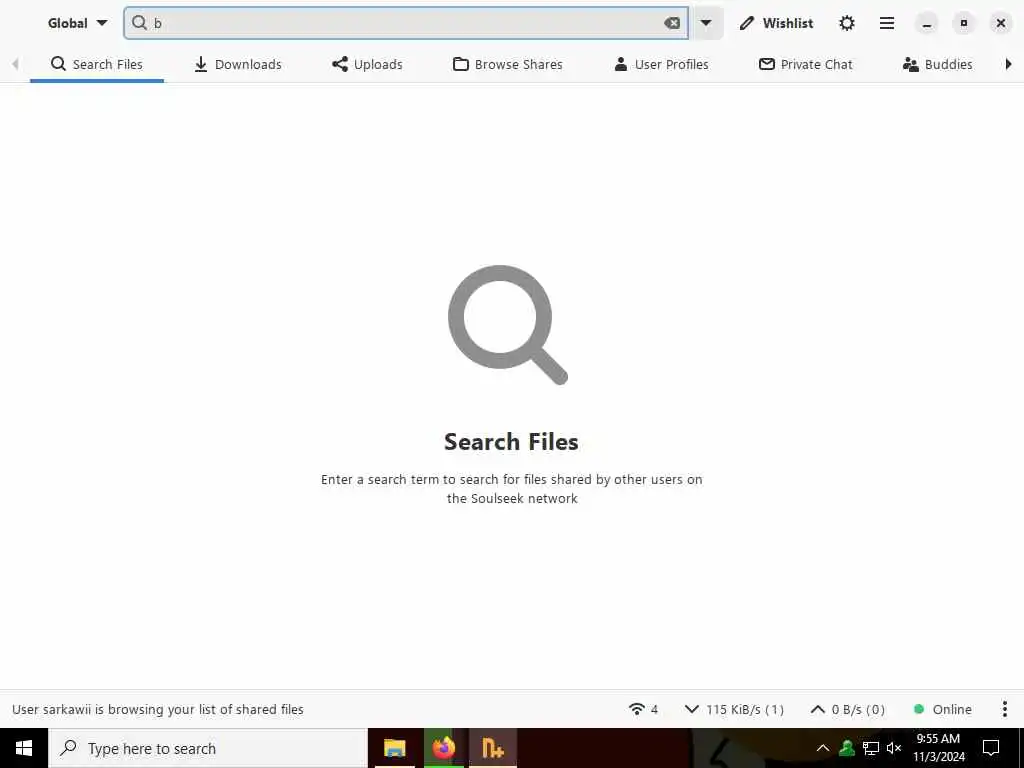Close the Nicotine+ window
This screenshot has height=768, width=1024.
[1000, 23]
